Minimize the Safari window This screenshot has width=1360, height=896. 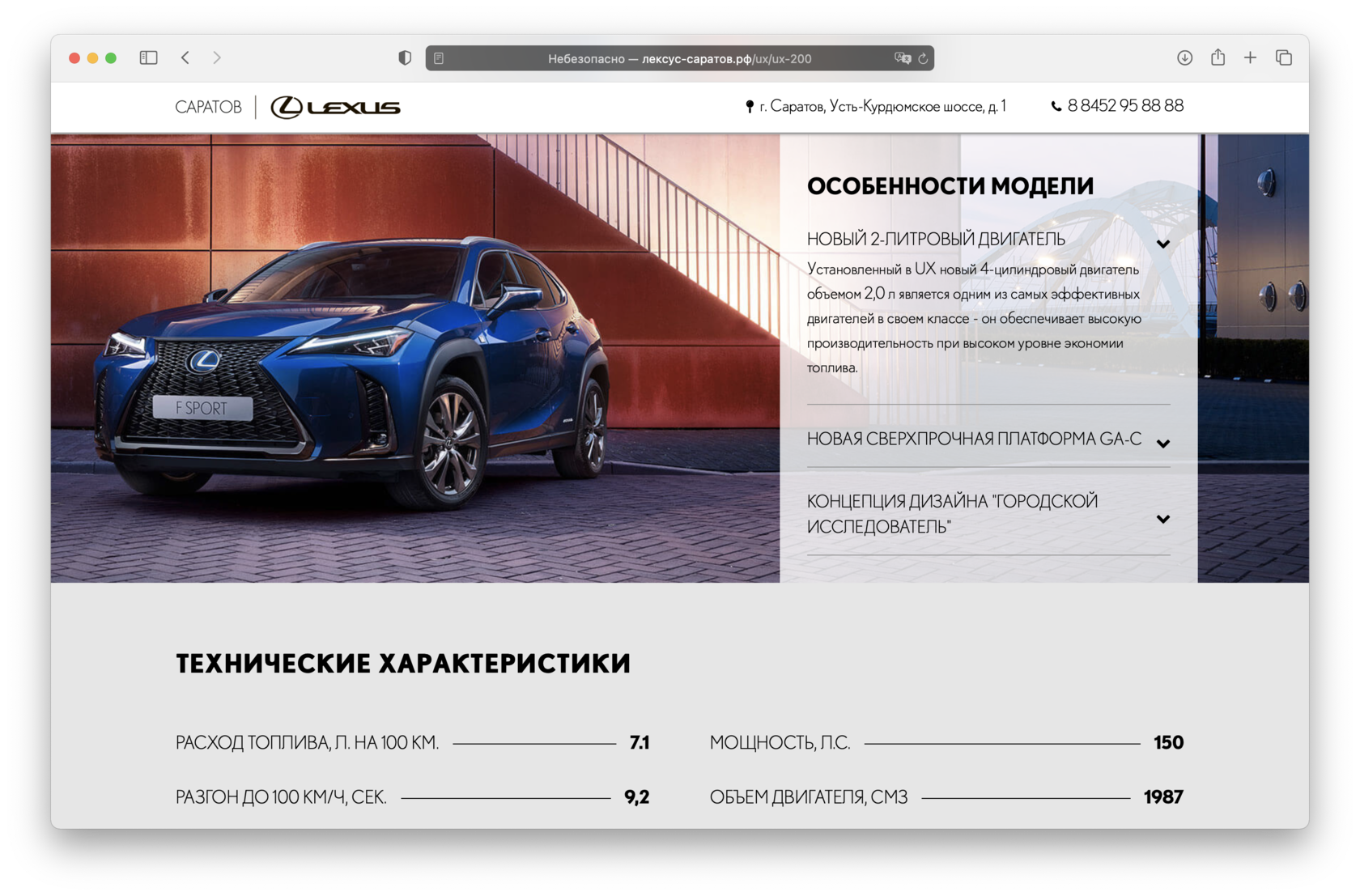coord(92,57)
